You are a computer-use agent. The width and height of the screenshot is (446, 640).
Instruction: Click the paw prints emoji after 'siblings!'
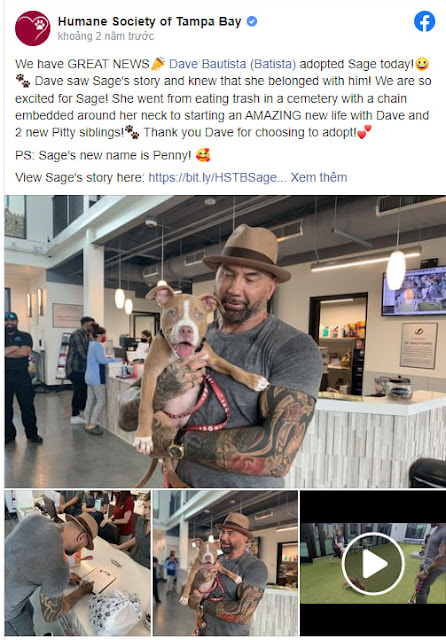[x=132, y=132]
